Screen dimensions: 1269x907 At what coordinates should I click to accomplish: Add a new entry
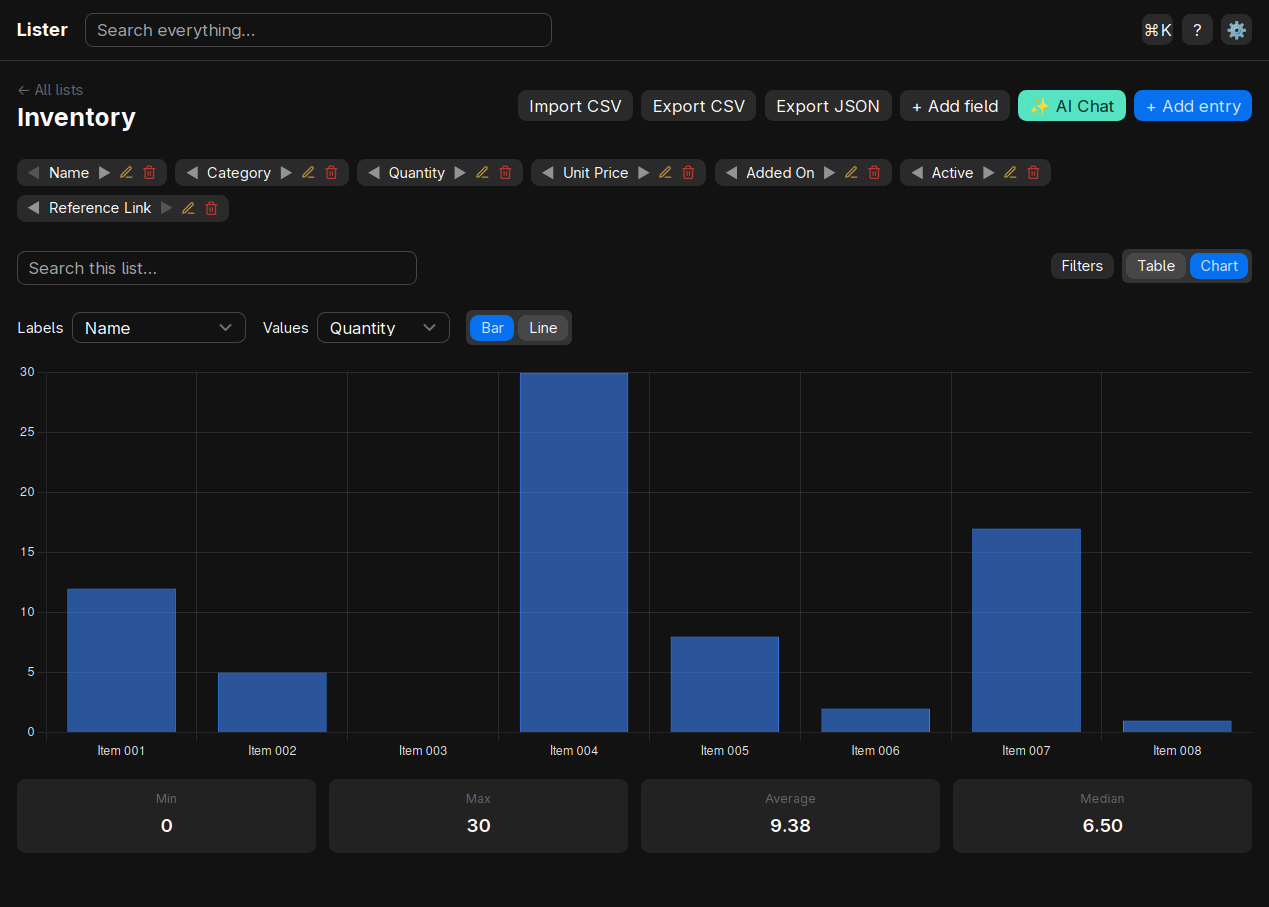[x=1193, y=106]
